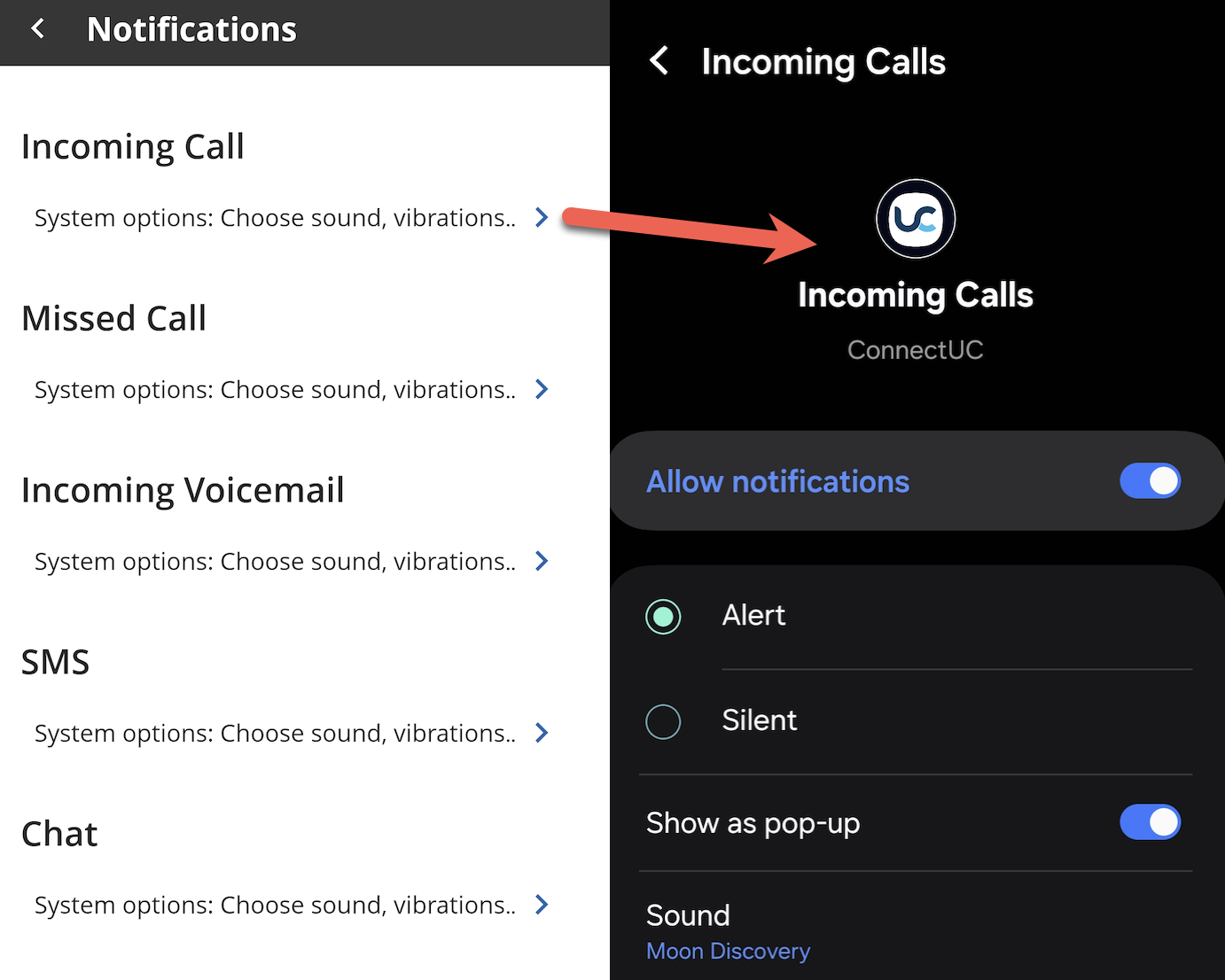Tap the ConnectUC app logo icon
Screen dimensions: 1225x980
[x=916, y=219]
